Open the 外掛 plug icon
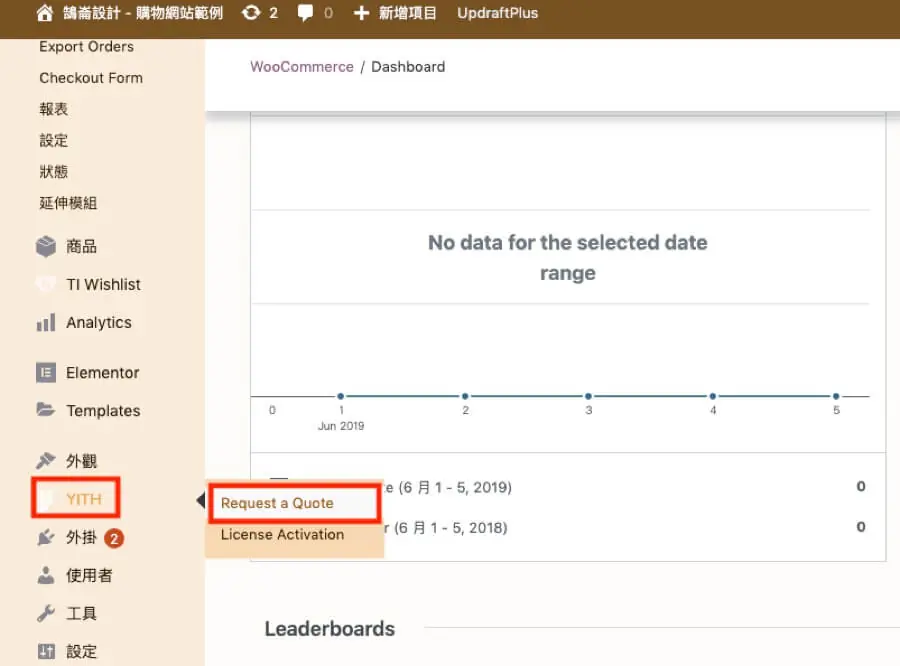The height and width of the screenshot is (666, 900). 46,537
